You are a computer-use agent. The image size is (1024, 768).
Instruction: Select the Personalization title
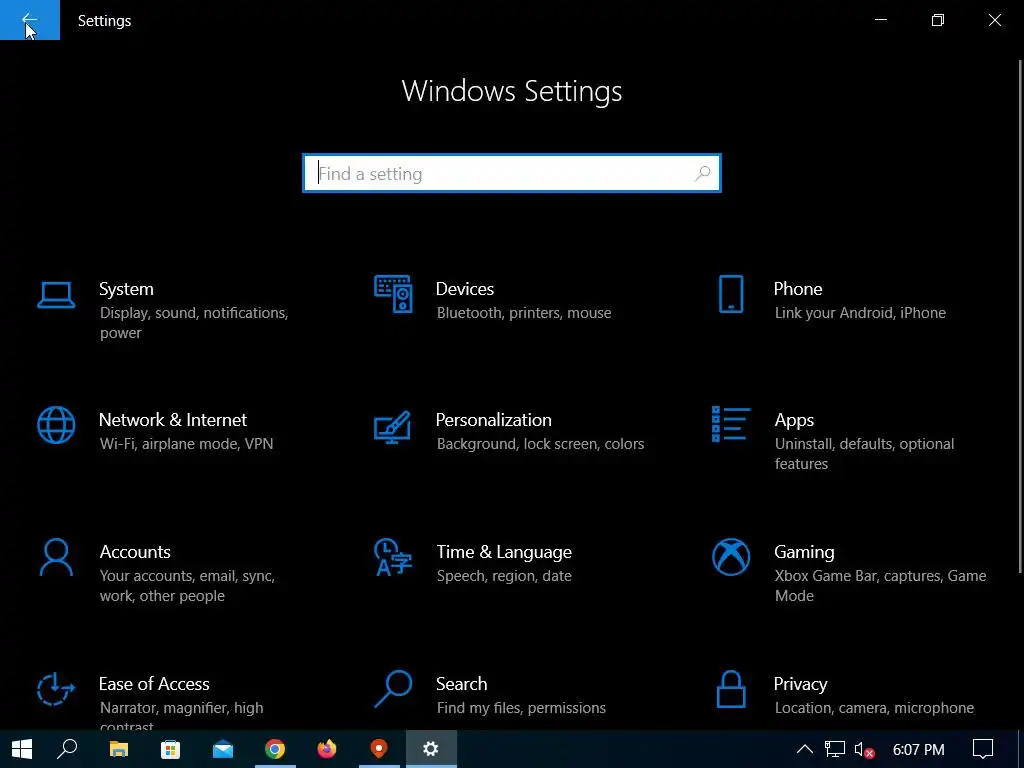(x=493, y=419)
